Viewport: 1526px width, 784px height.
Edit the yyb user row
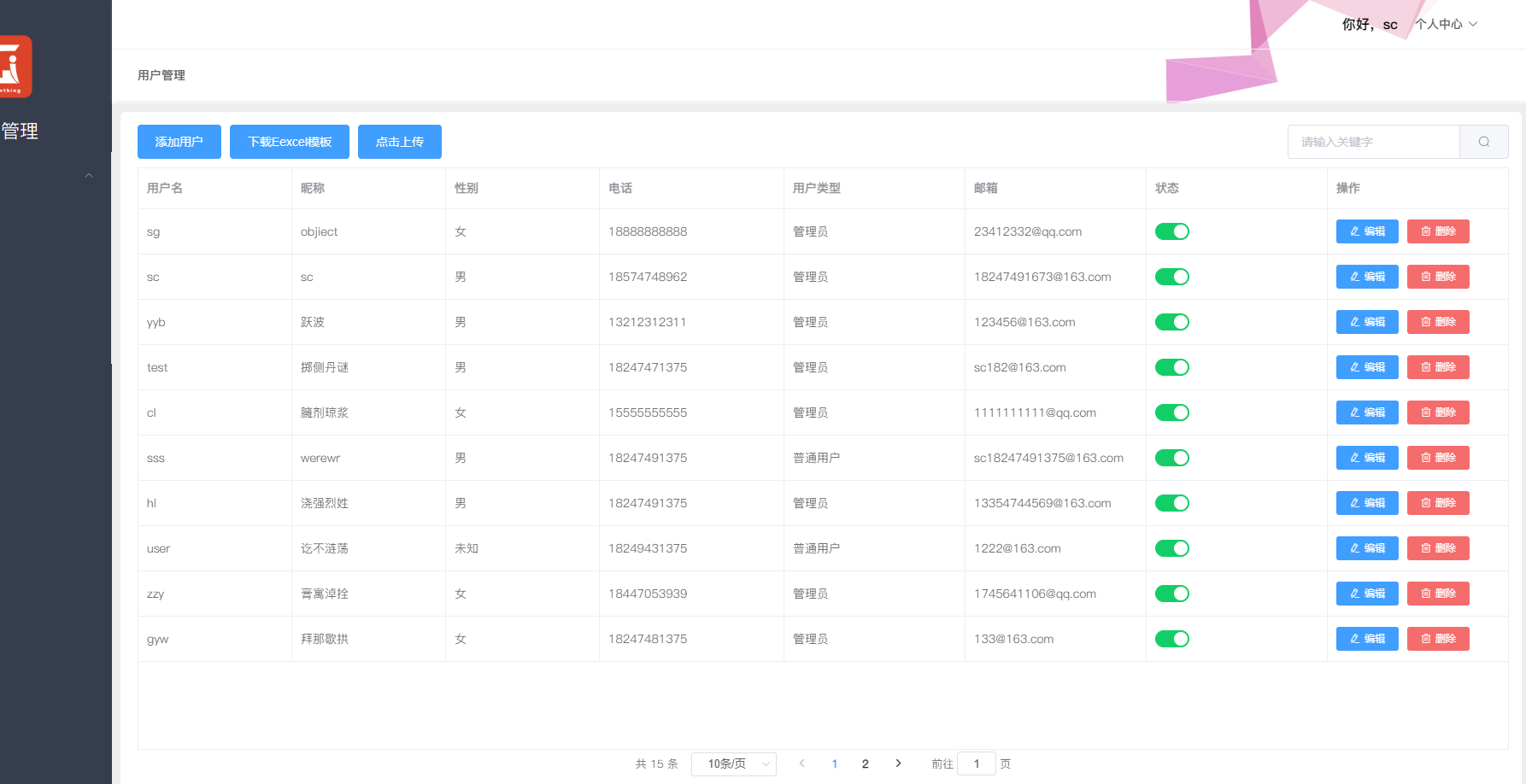tap(1367, 322)
